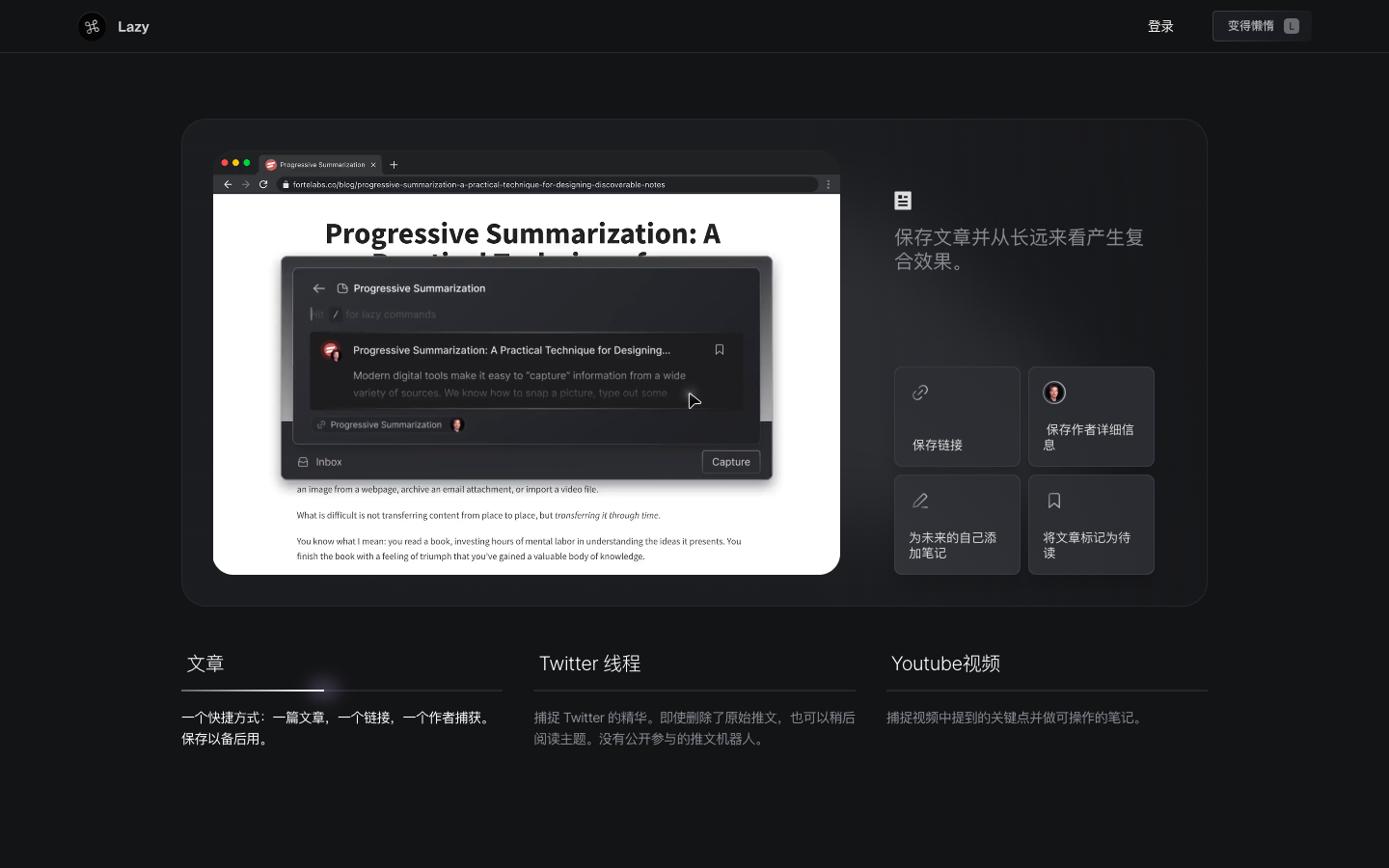Click the Capture button in the demo popup
The height and width of the screenshot is (868, 1389).
pos(731,462)
